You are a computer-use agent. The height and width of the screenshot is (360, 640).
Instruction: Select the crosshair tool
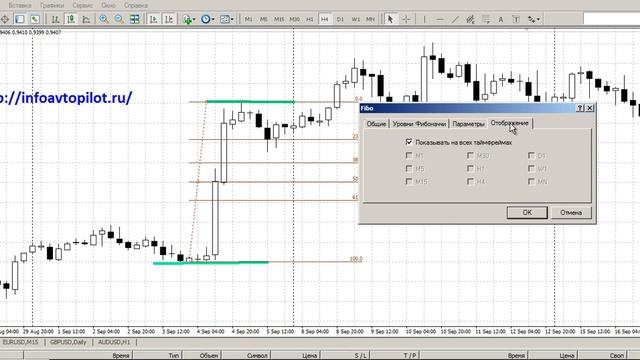click(x=406, y=19)
